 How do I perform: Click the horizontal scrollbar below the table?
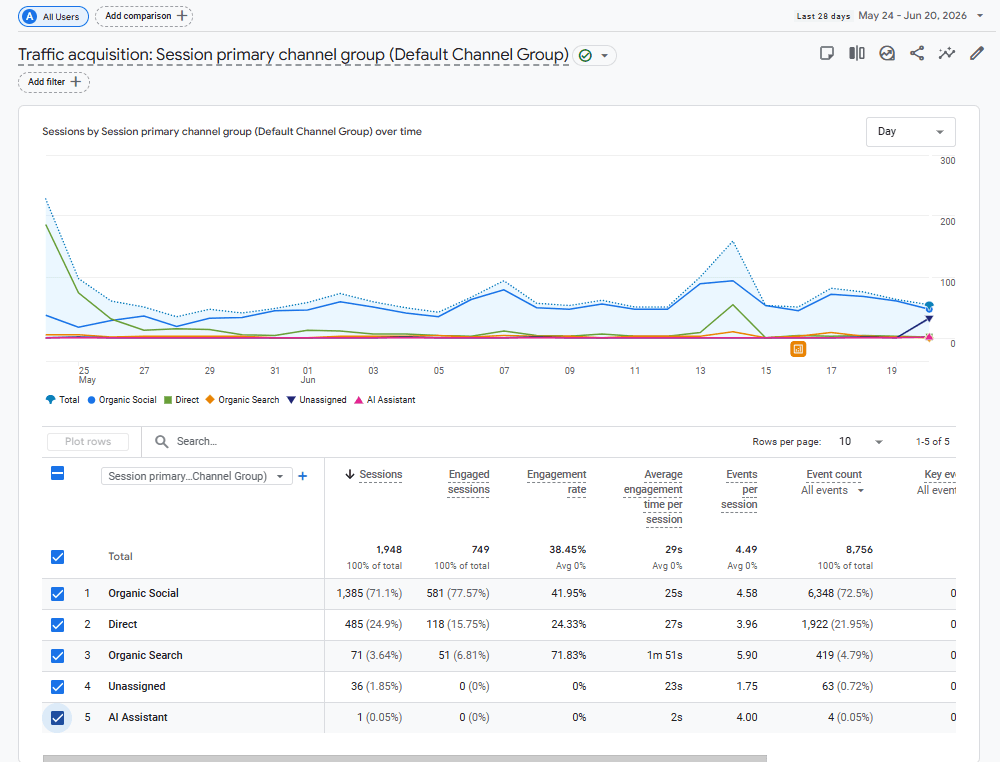coord(404,758)
